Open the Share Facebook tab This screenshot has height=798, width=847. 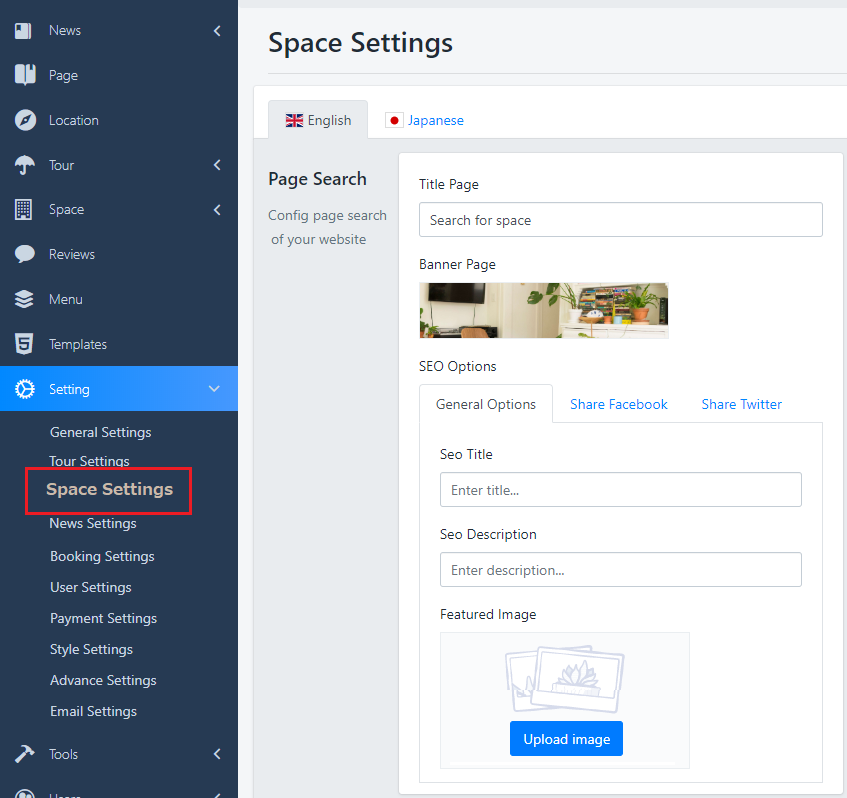click(x=618, y=404)
